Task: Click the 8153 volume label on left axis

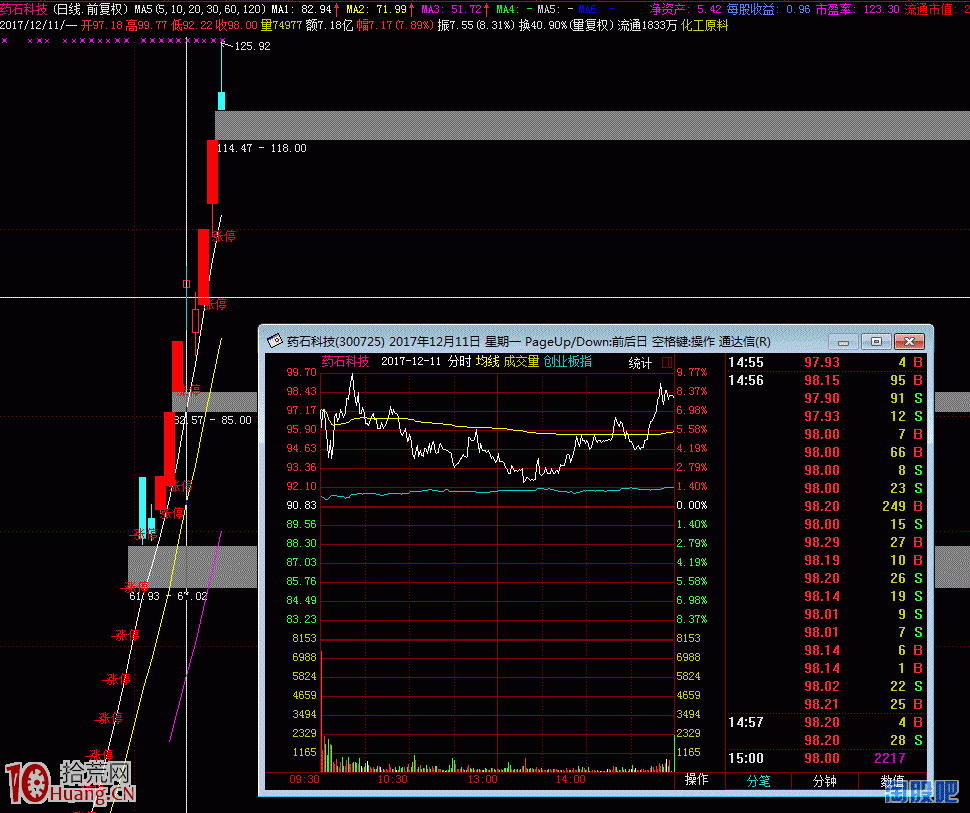Action: [304, 638]
